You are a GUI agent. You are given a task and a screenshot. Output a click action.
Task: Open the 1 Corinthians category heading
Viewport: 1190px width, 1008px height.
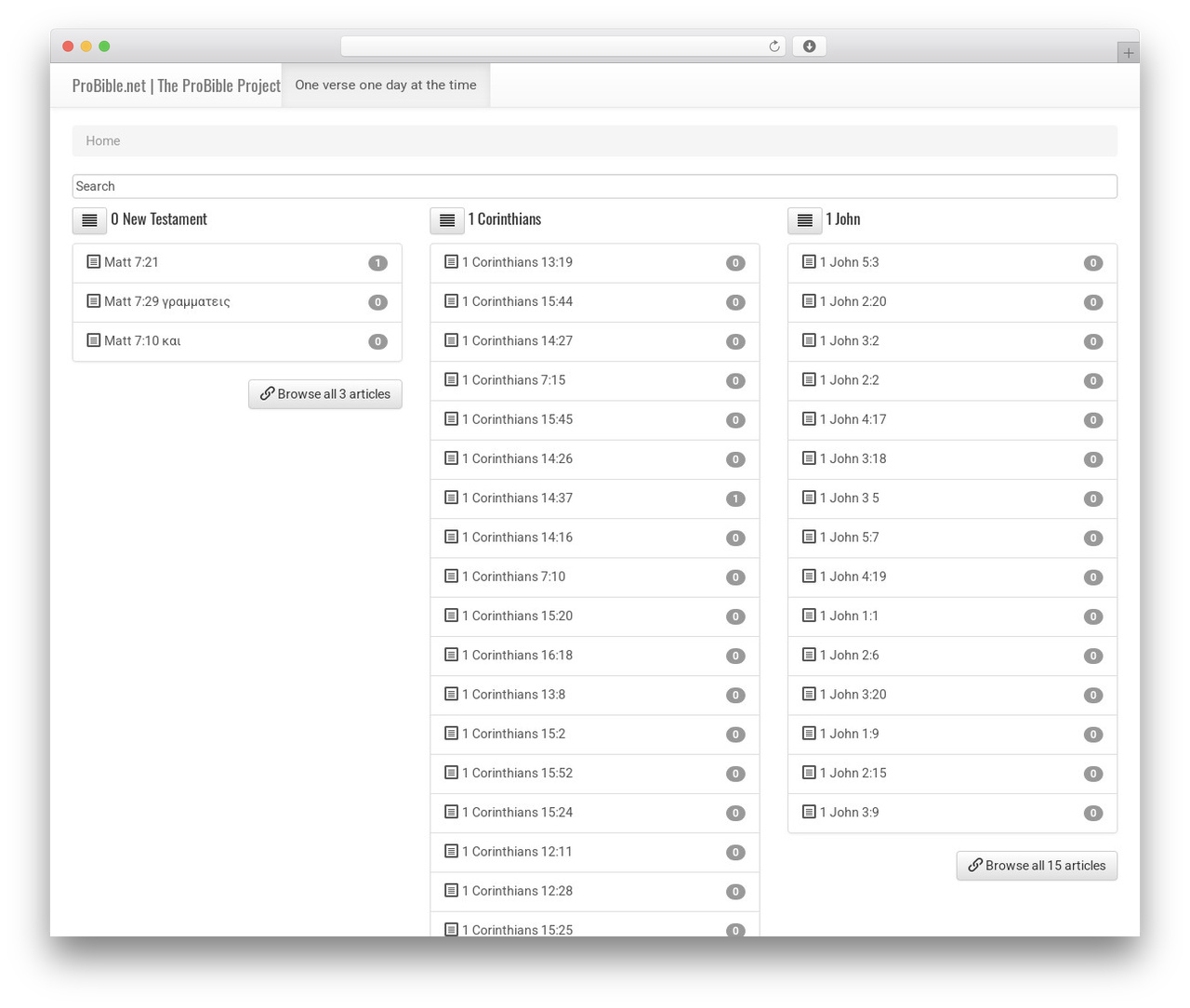click(505, 219)
